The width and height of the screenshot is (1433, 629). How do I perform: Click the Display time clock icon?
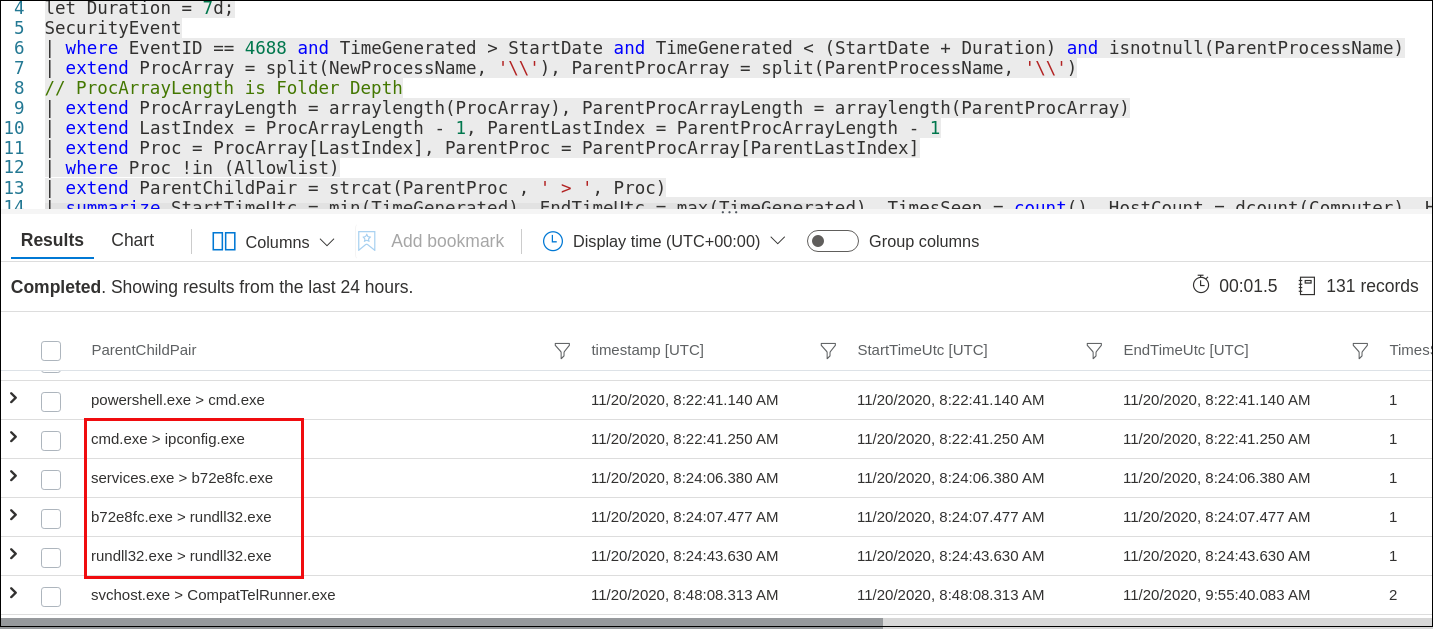tap(552, 242)
